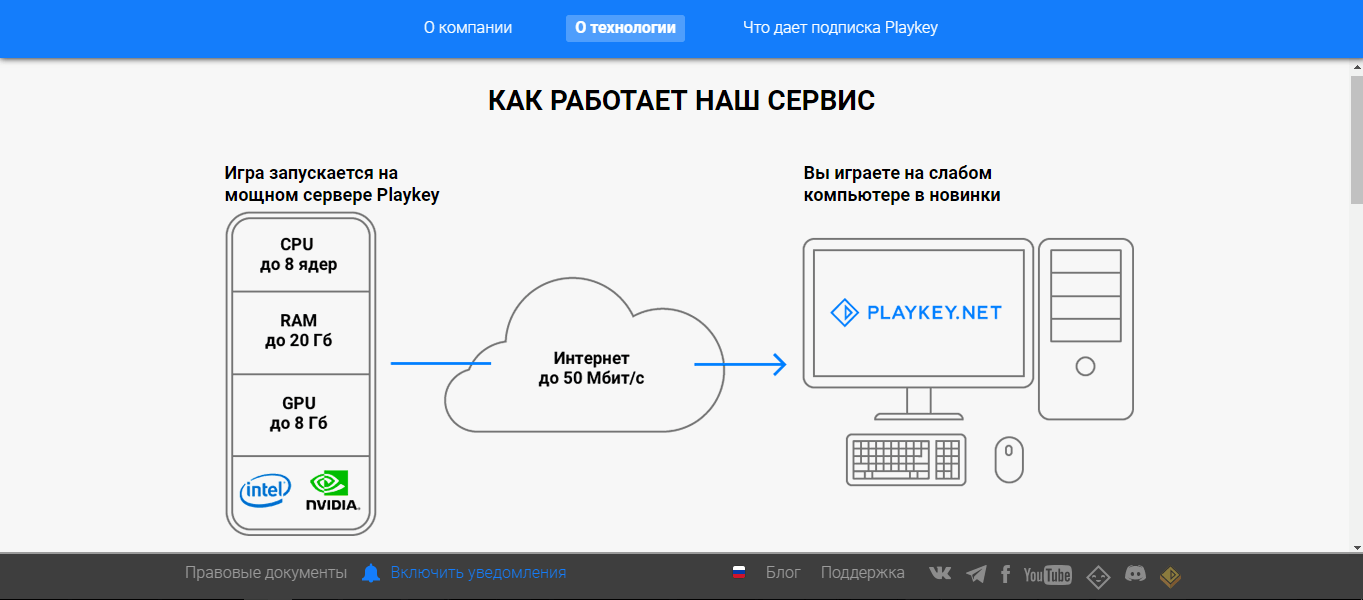Open the Discord server icon
Screen dimensions: 1363x600
tap(1135, 573)
